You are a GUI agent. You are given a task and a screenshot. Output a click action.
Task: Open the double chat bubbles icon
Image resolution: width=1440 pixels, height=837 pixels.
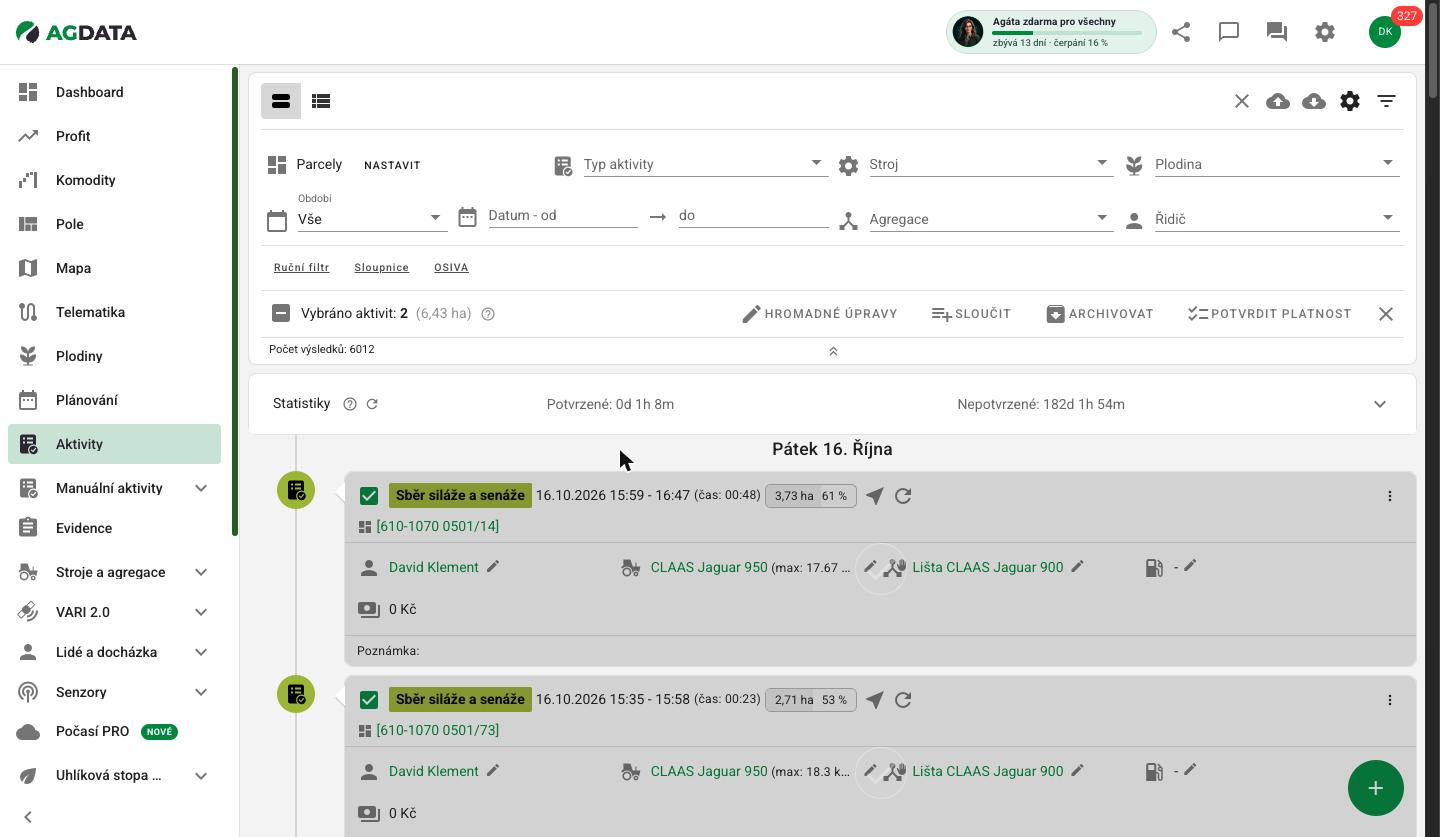1277,32
